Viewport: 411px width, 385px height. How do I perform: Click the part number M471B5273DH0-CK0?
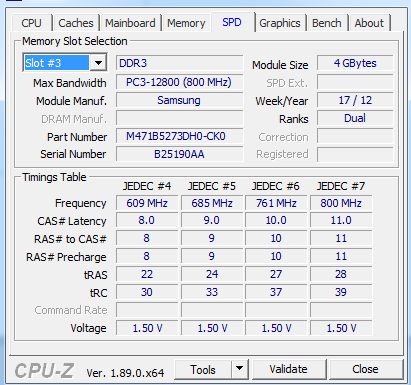[x=179, y=136]
